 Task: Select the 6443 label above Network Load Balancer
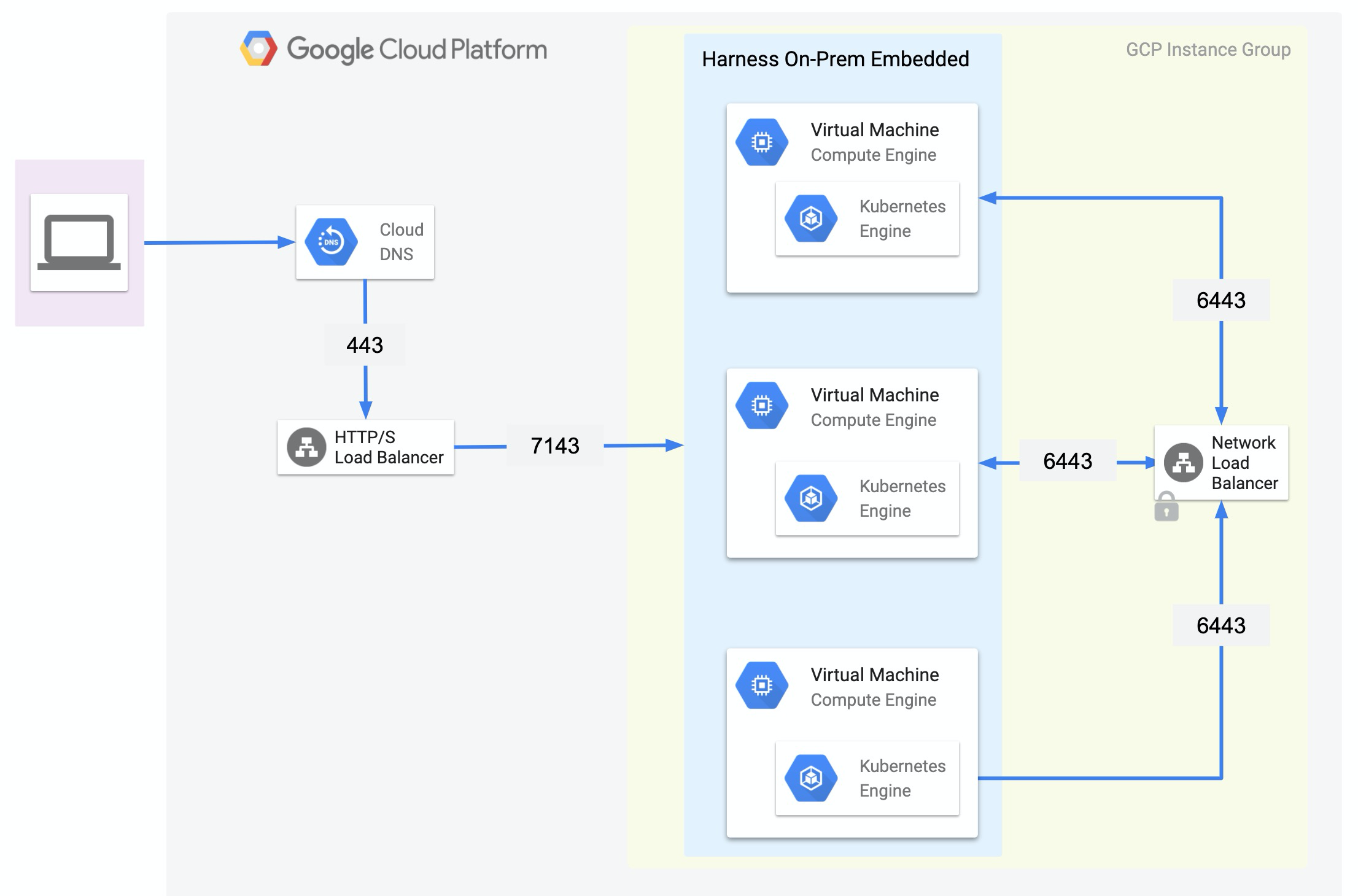[x=1221, y=300]
